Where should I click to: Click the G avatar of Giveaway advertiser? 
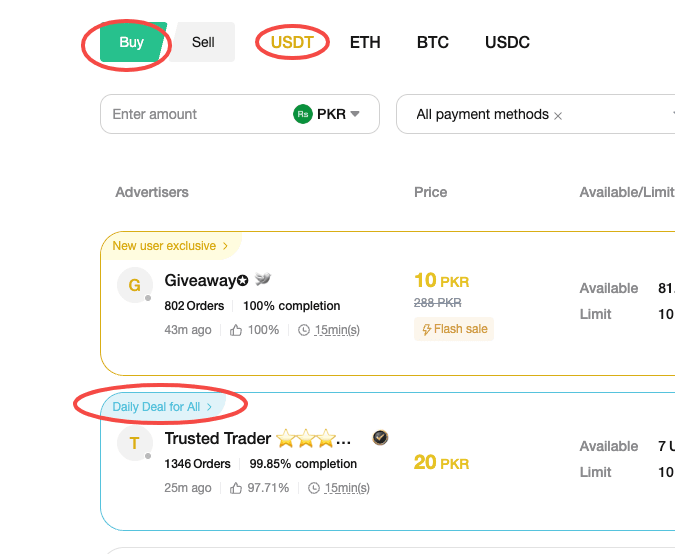(135, 285)
